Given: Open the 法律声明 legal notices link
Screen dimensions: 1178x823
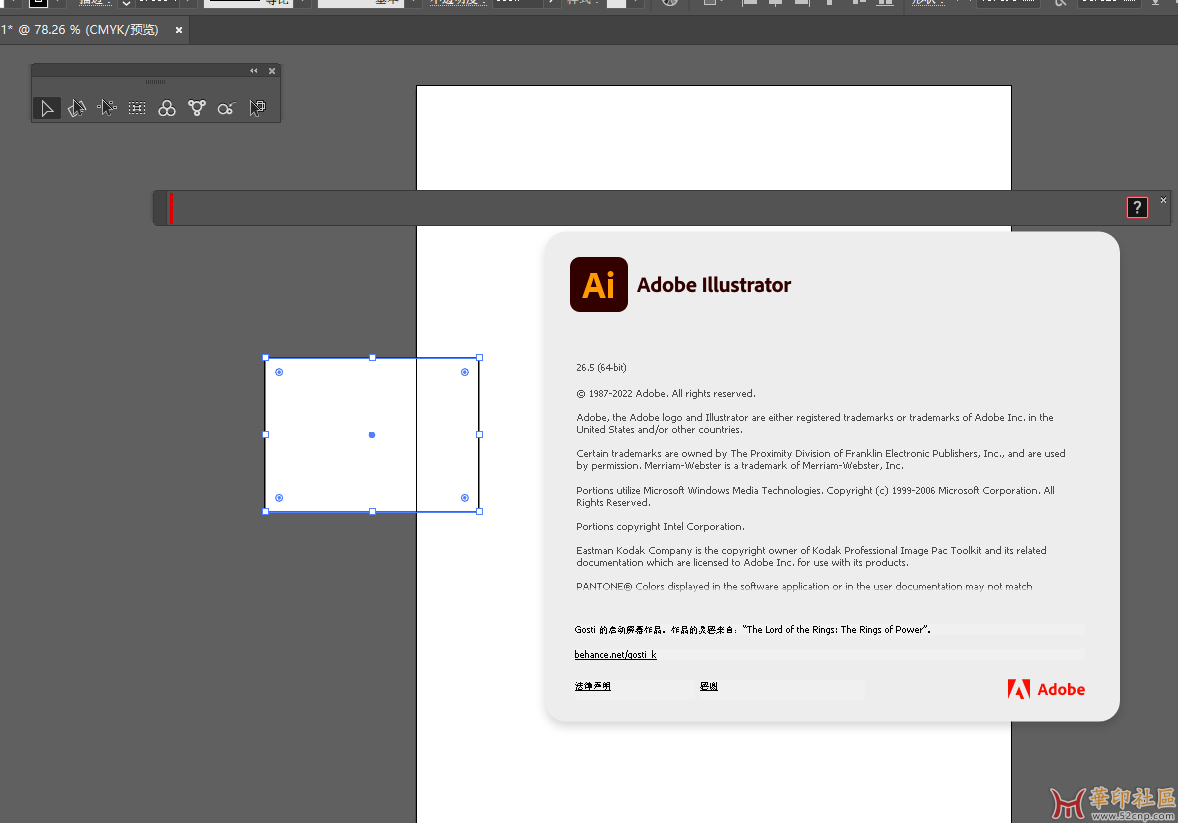Looking at the screenshot, I should pos(593,686).
